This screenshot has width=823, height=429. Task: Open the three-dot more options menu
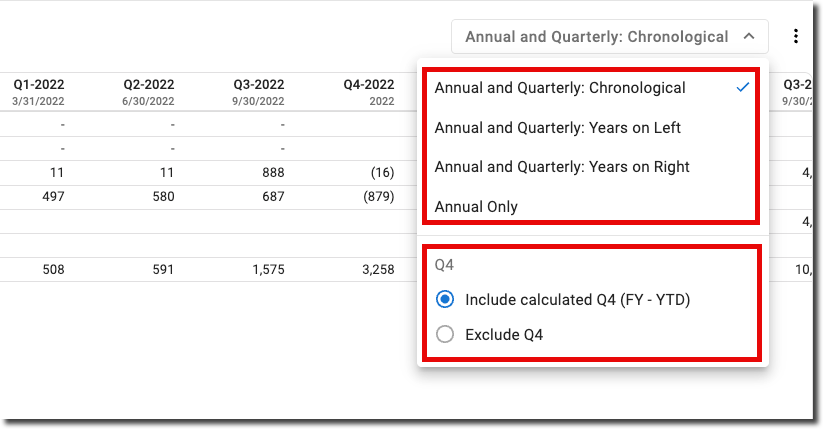pyautogui.click(x=796, y=37)
